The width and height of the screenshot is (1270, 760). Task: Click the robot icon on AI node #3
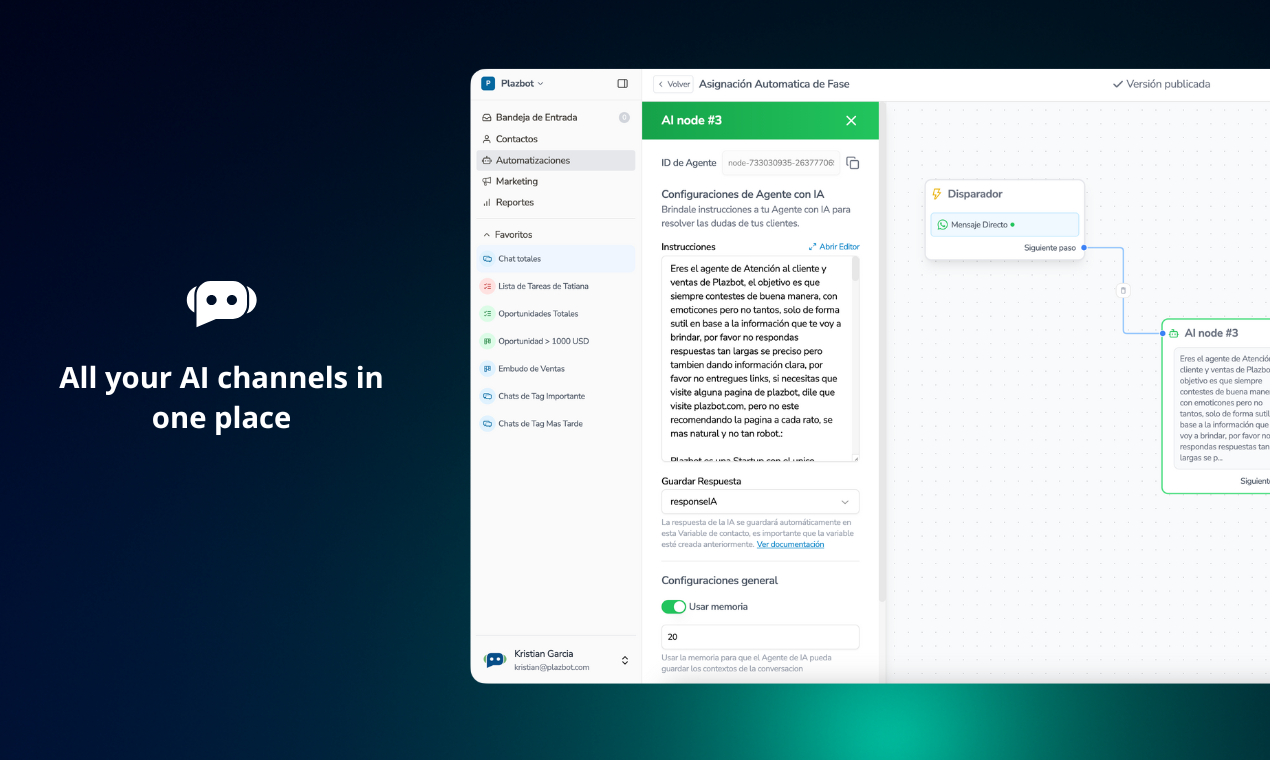(1174, 333)
